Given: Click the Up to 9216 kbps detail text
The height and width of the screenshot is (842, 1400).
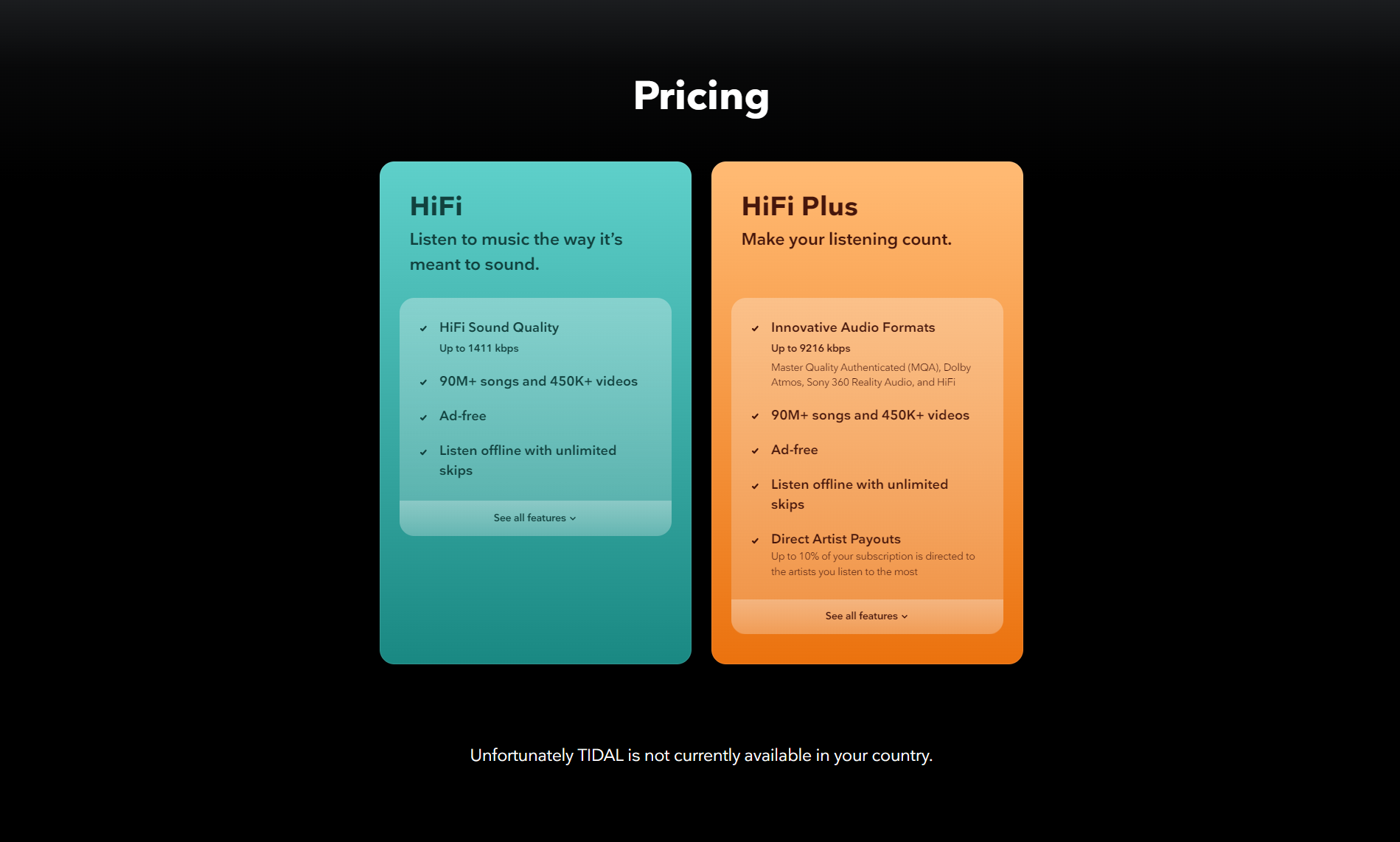Looking at the screenshot, I should tap(810, 348).
